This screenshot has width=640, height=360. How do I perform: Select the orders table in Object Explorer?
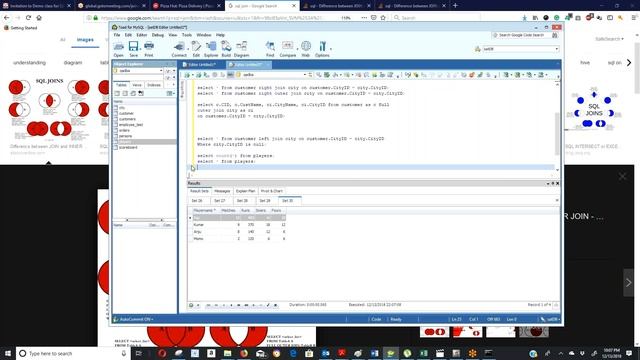point(124,130)
